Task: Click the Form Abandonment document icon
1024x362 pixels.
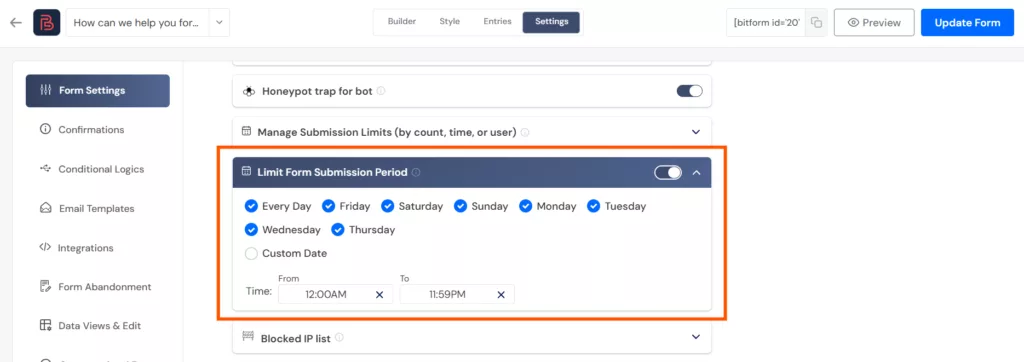Action: pyautogui.click(x=45, y=286)
